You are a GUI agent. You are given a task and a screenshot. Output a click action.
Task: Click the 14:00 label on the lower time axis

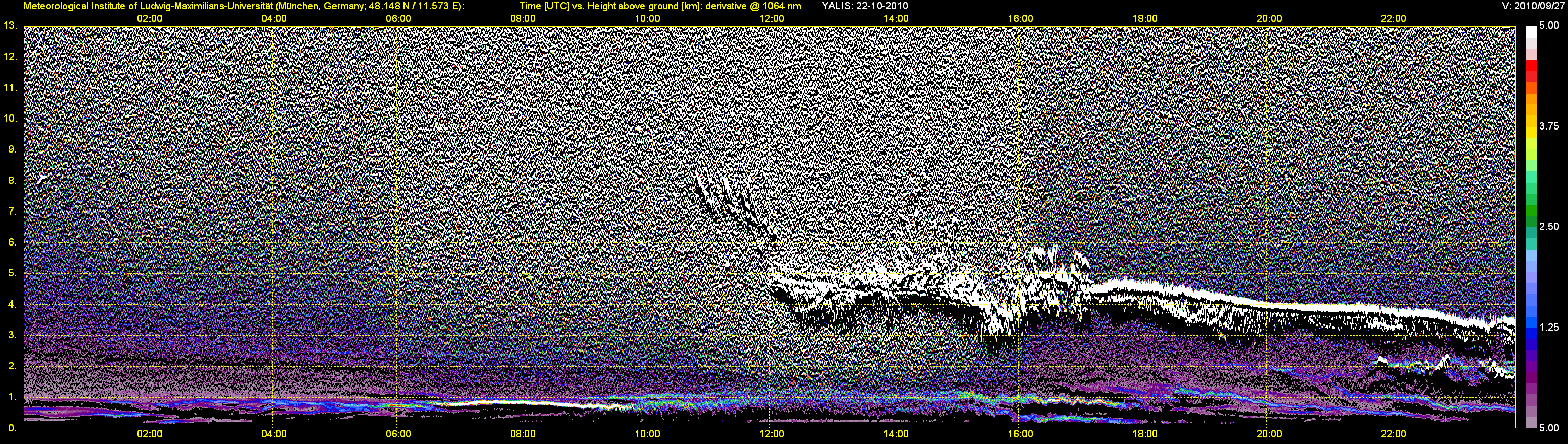896,434
